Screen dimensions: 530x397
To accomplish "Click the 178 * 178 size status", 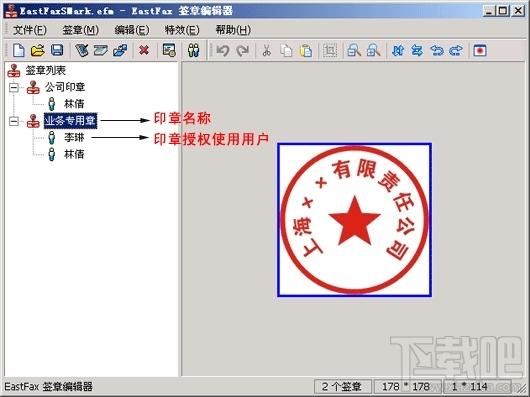I will coord(406,387).
